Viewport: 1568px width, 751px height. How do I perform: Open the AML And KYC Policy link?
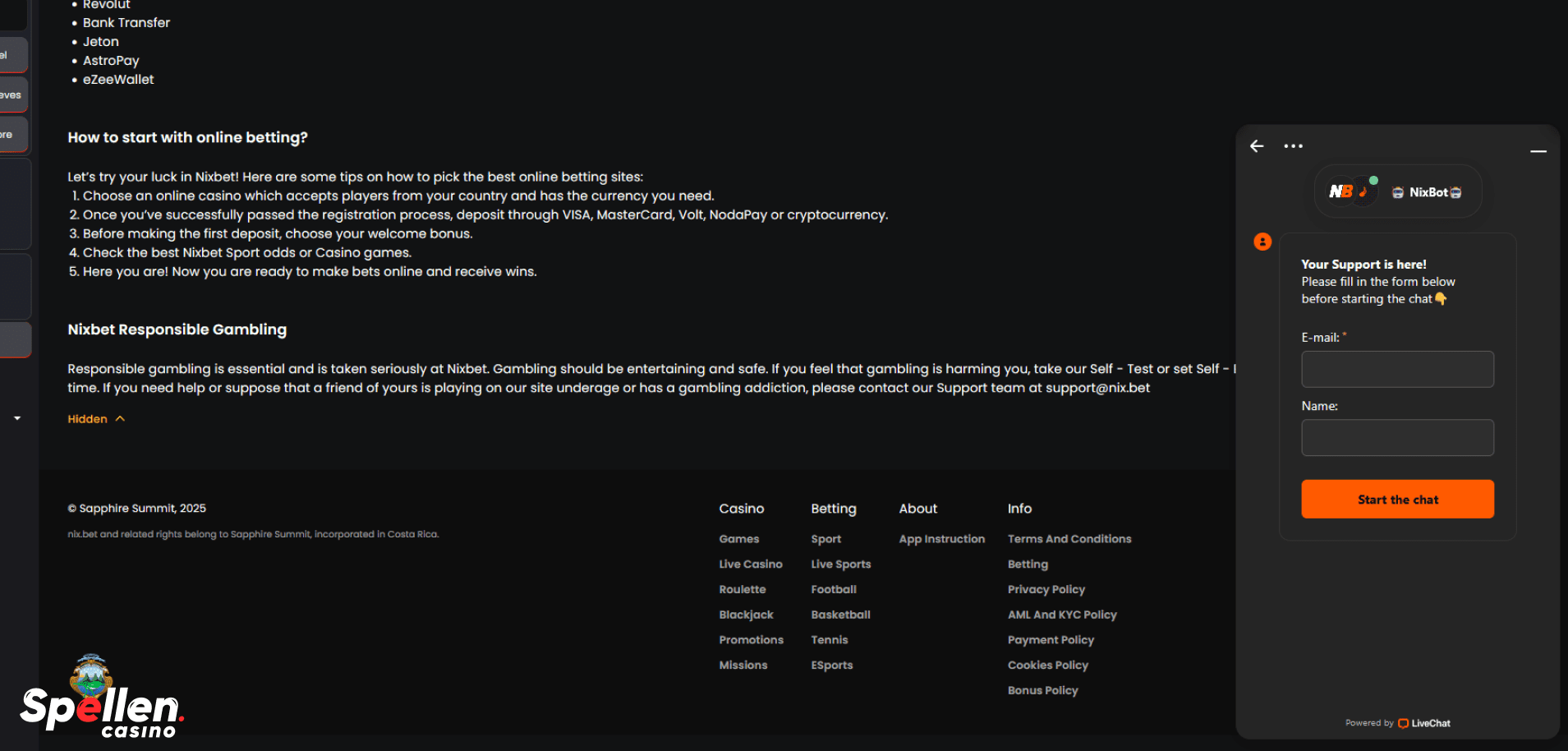(1062, 615)
